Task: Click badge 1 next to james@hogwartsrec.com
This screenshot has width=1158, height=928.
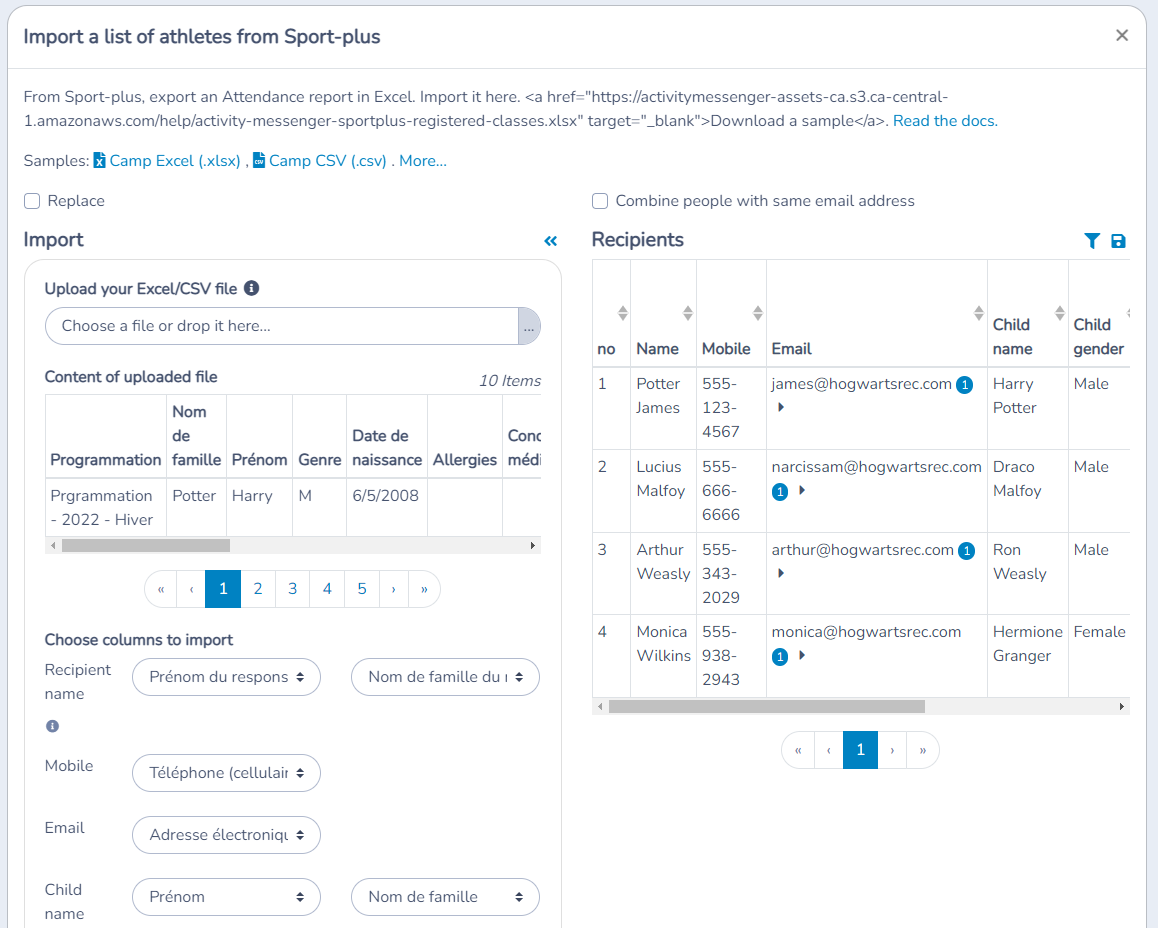Action: click(965, 385)
